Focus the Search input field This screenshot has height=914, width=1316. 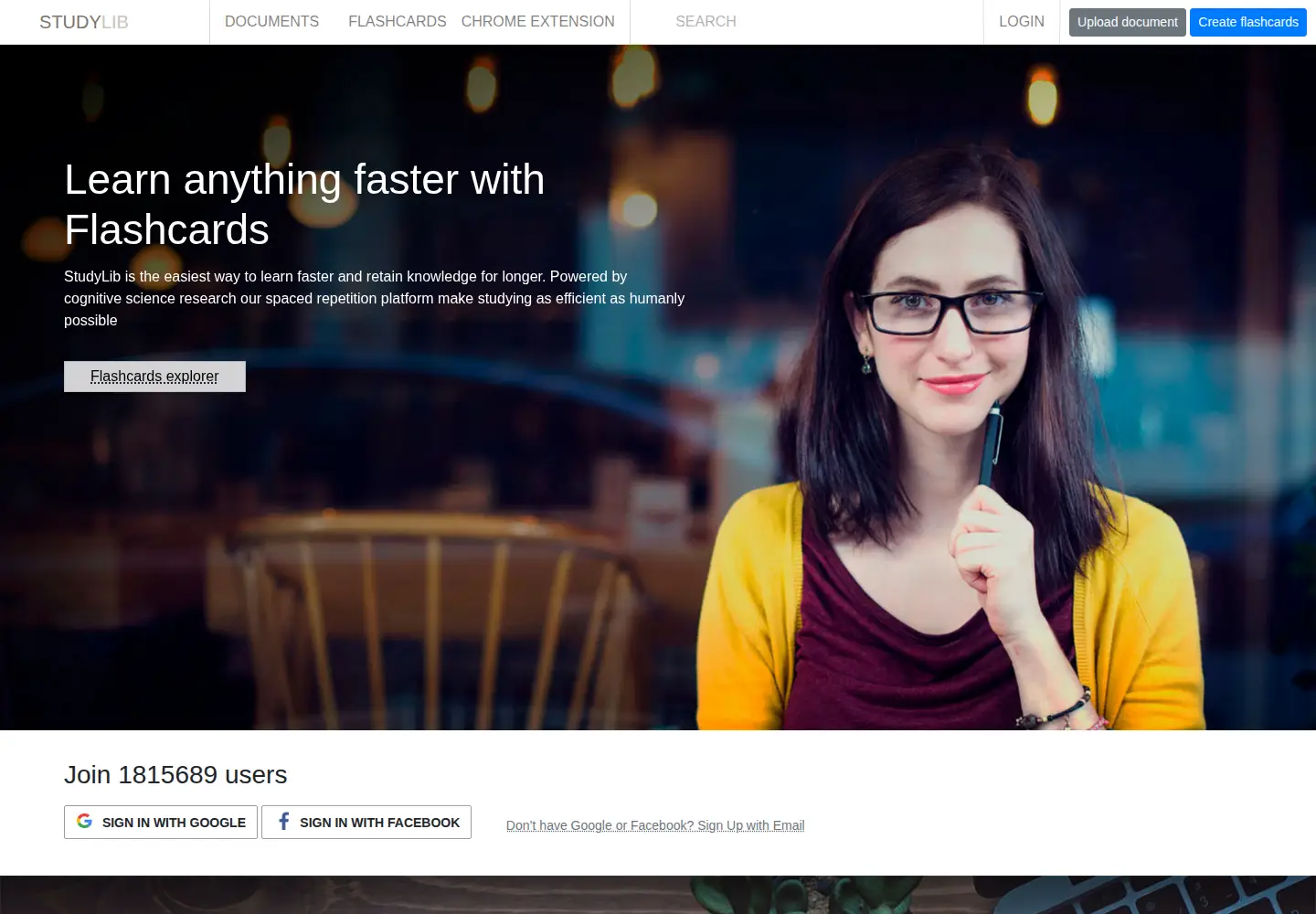pos(806,21)
